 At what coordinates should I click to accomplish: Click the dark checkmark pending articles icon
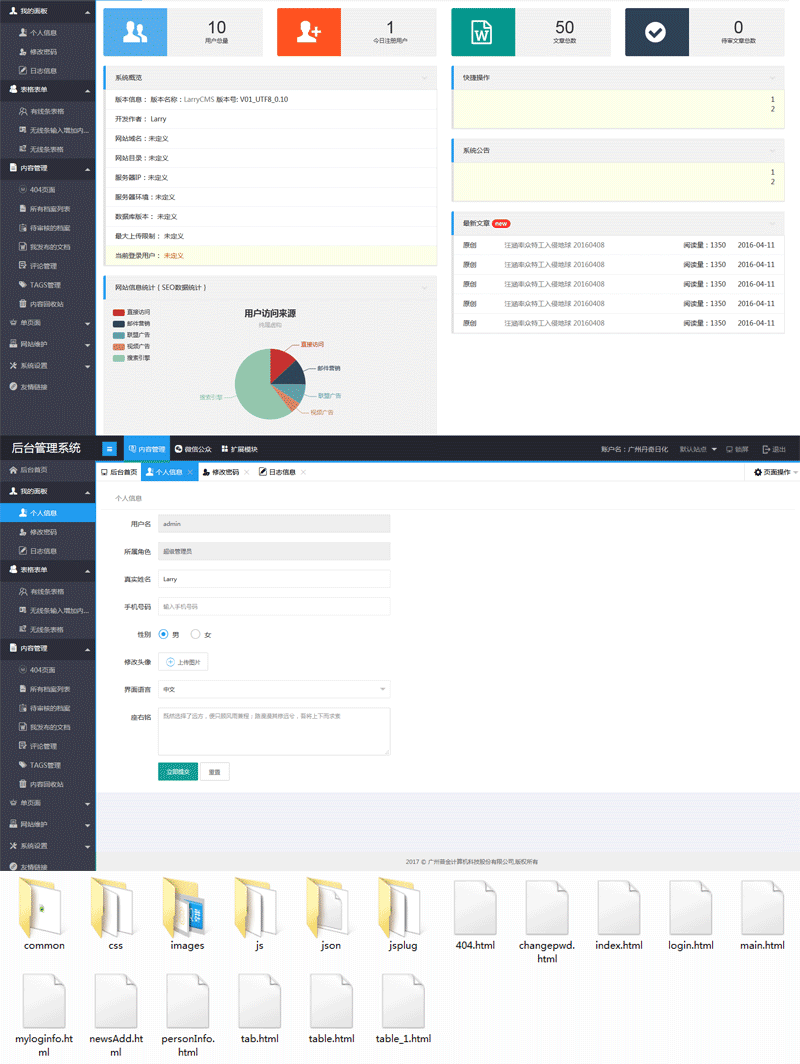coord(656,32)
